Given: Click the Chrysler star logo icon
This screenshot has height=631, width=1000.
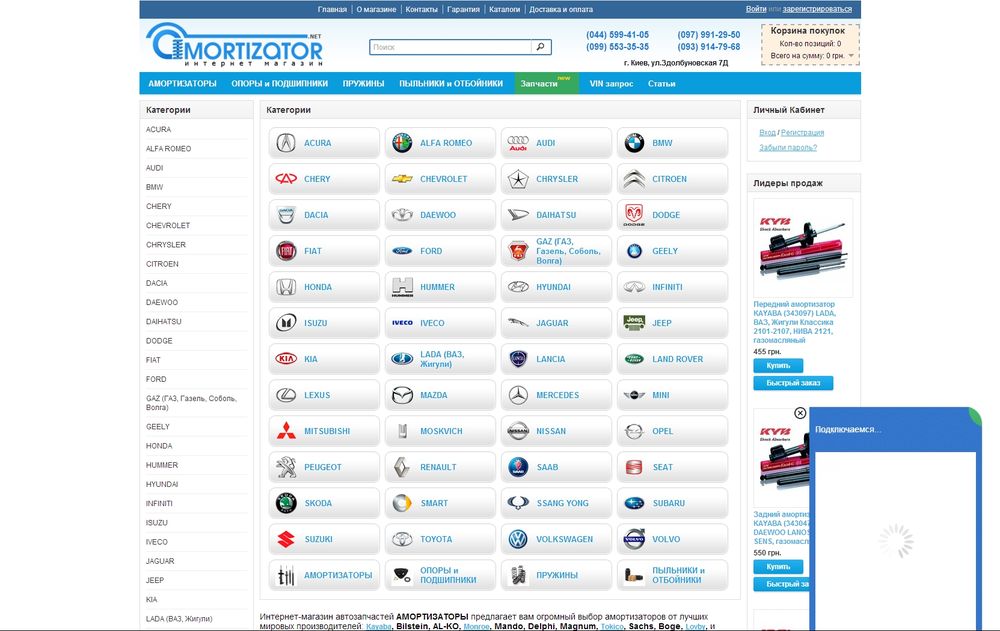Looking at the screenshot, I should (x=518, y=179).
